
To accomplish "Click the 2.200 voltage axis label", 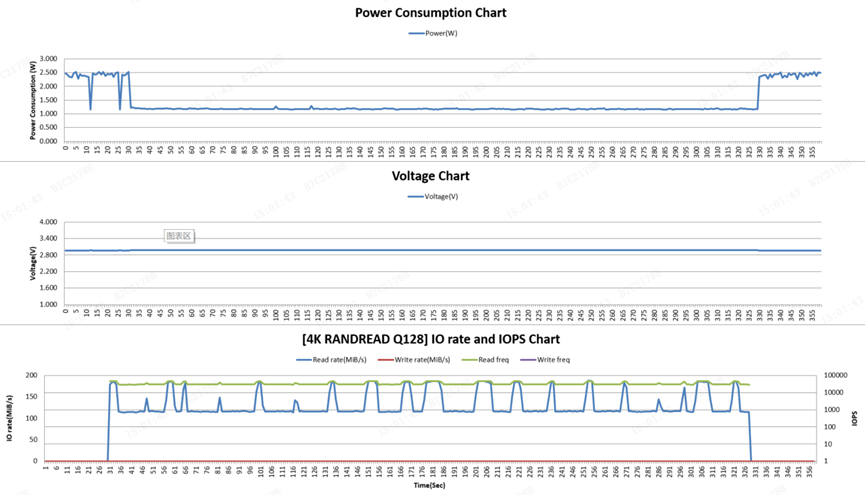I will tap(49, 271).
